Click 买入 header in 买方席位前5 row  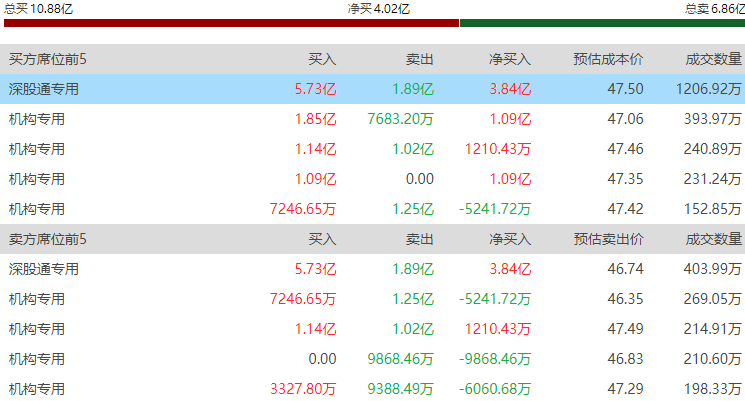[x=322, y=59]
